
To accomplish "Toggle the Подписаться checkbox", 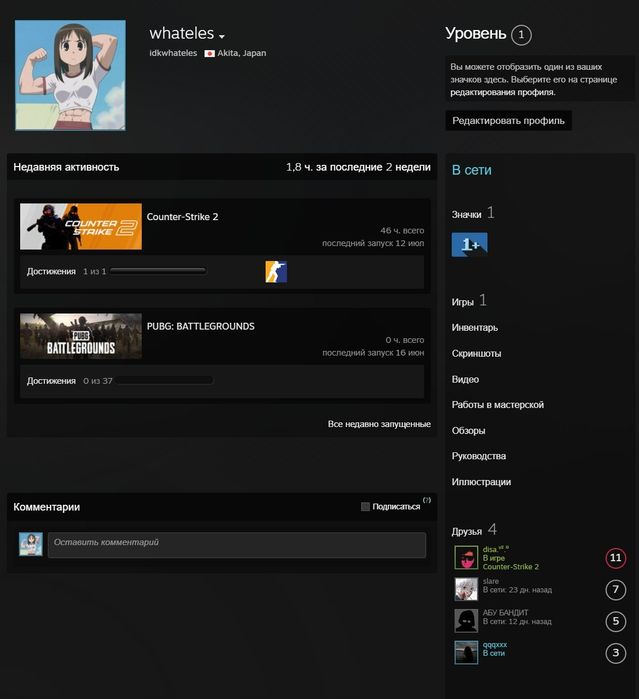I will (x=365, y=506).
